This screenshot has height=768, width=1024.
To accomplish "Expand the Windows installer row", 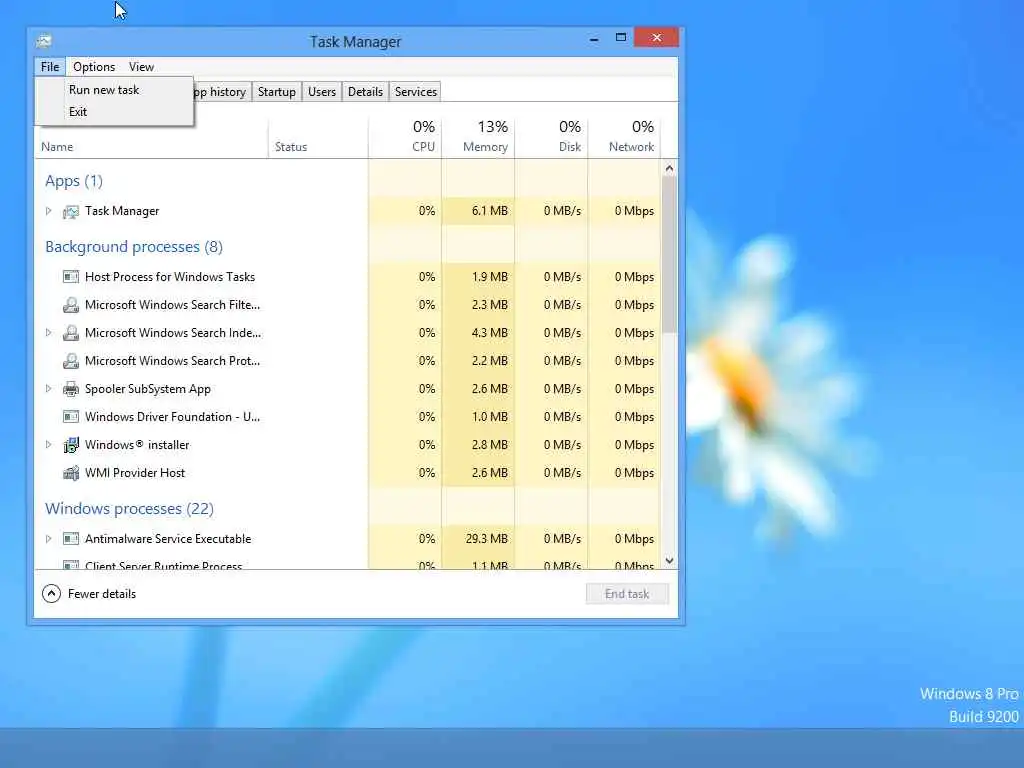I will click(48, 445).
